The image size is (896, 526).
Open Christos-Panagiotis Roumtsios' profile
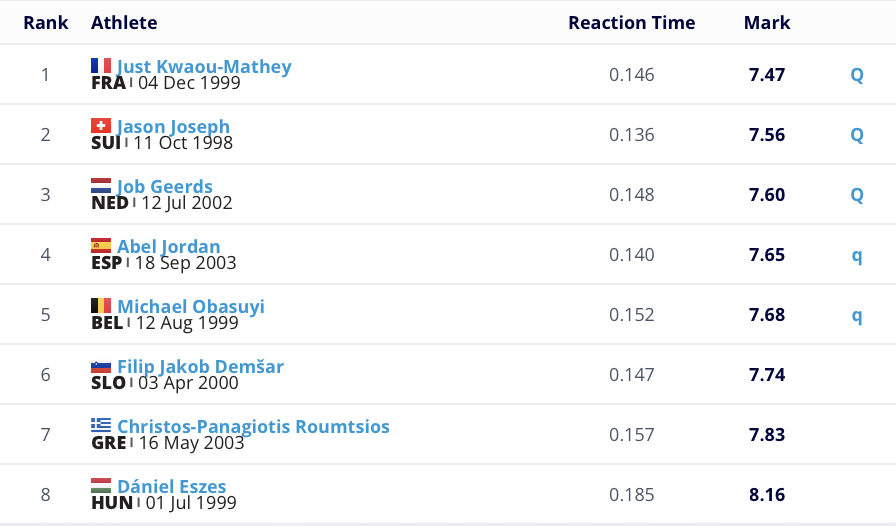[x=253, y=427]
